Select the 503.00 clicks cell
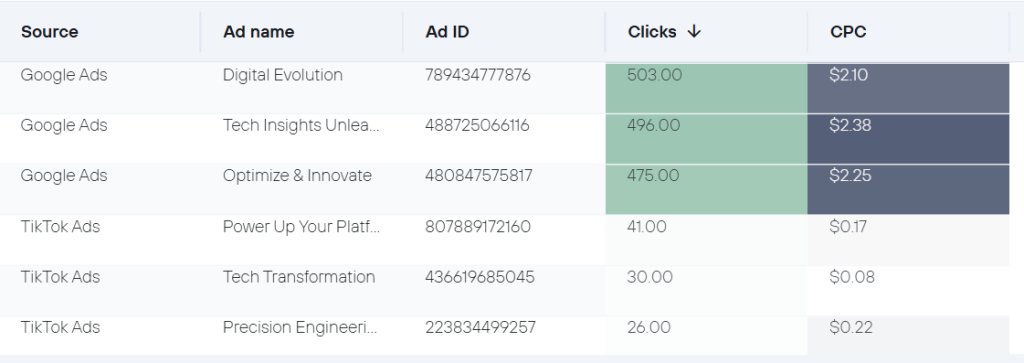Viewport: 1024px width, 363px height. [x=707, y=89]
